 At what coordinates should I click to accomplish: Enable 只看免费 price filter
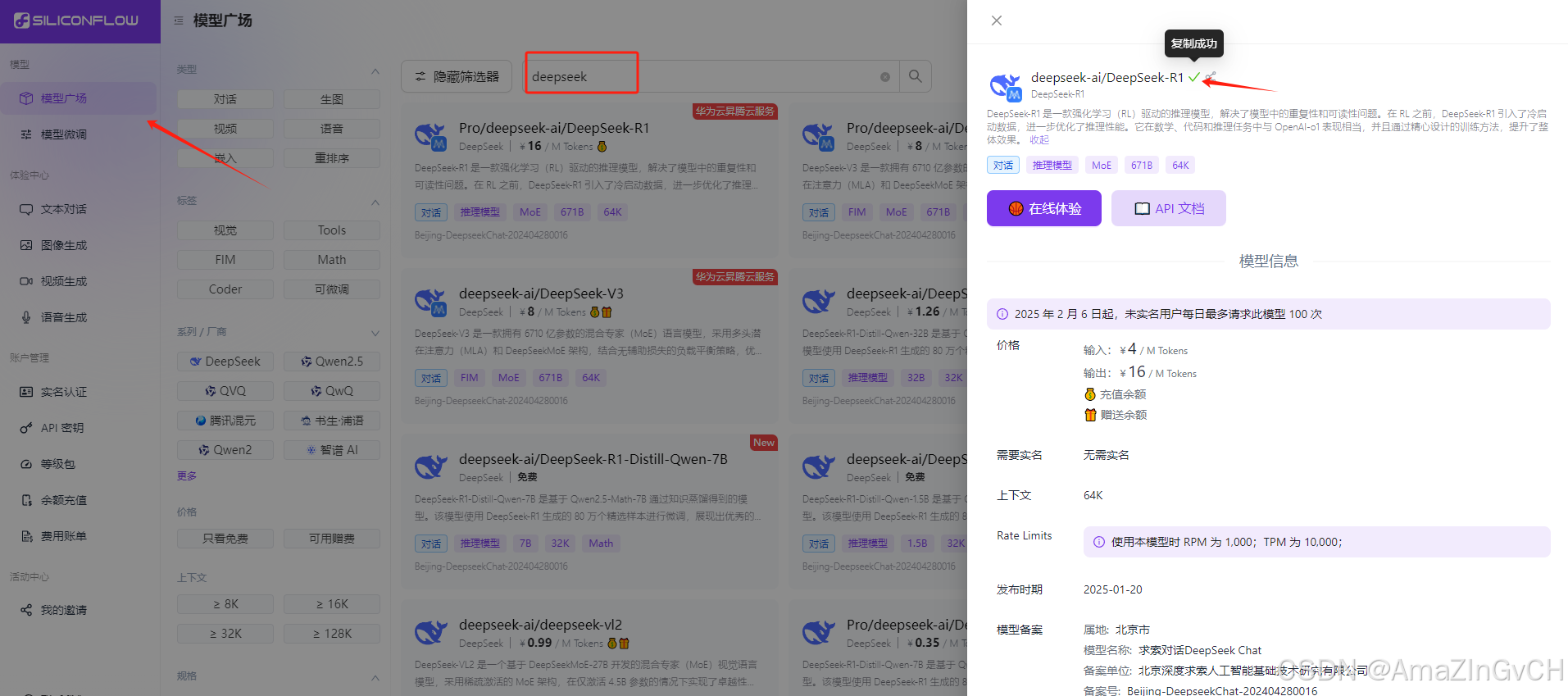(225, 539)
